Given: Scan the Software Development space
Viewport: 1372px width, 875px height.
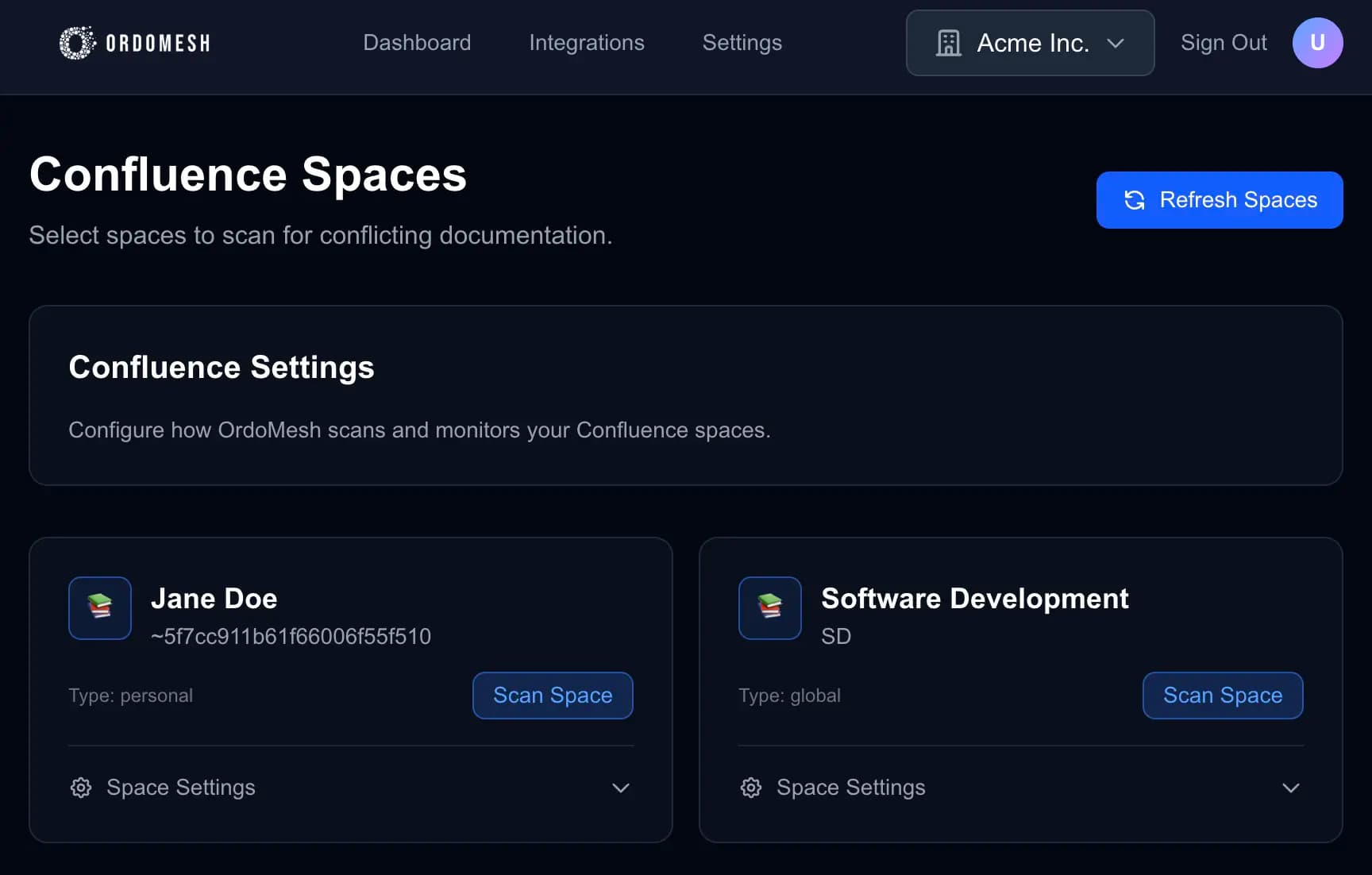Looking at the screenshot, I should pyautogui.click(x=1223, y=696).
